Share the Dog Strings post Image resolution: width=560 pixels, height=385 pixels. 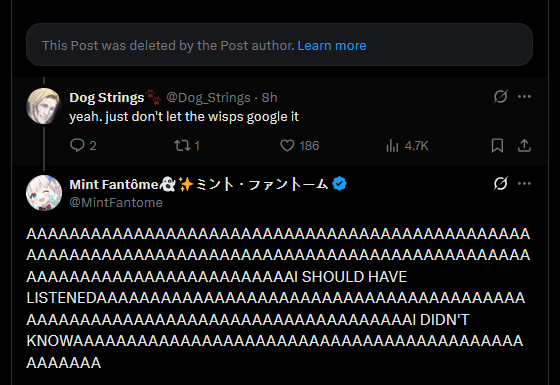(x=524, y=145)
